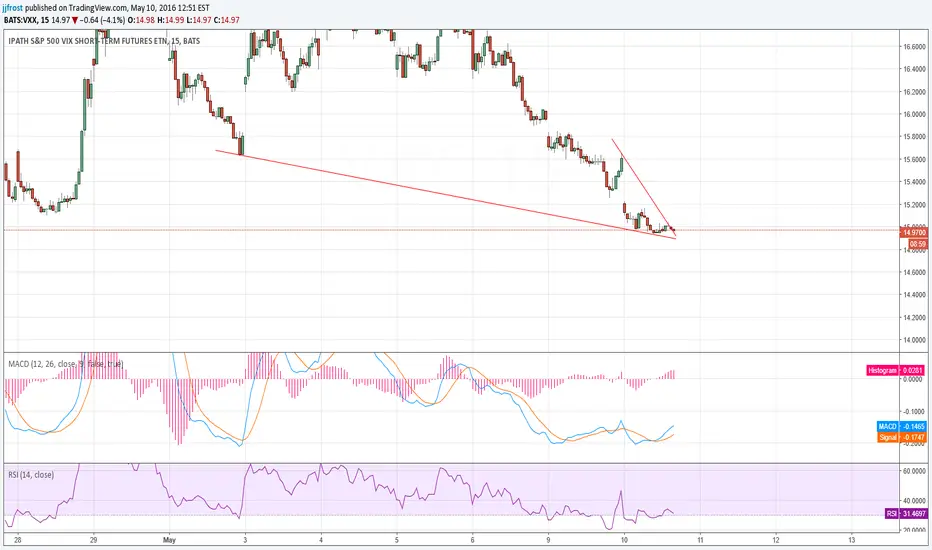Click the BATS:VXX, 15 symbol text

26,20
